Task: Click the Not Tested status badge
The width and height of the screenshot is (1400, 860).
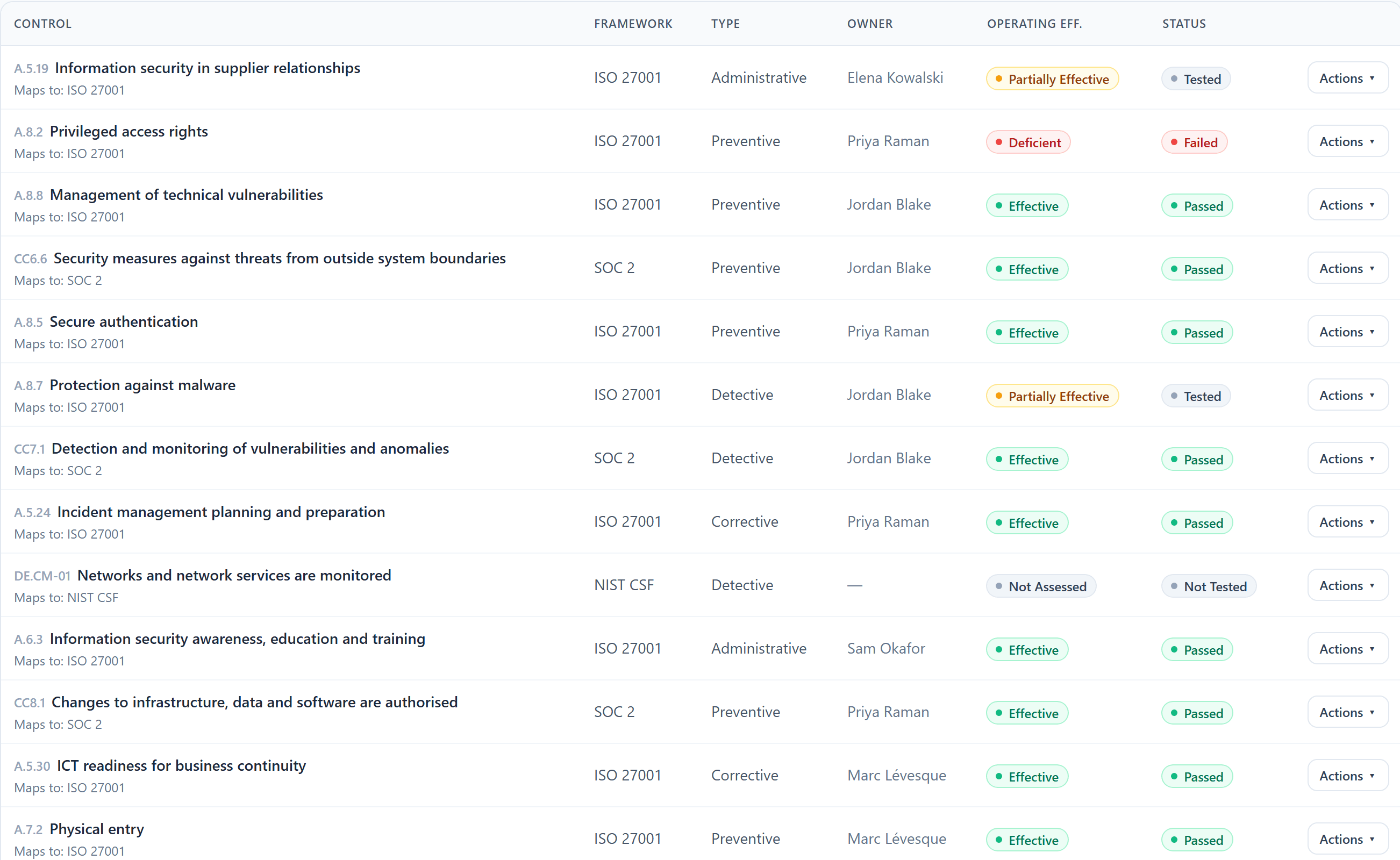Action: (x=1209, y=586)
